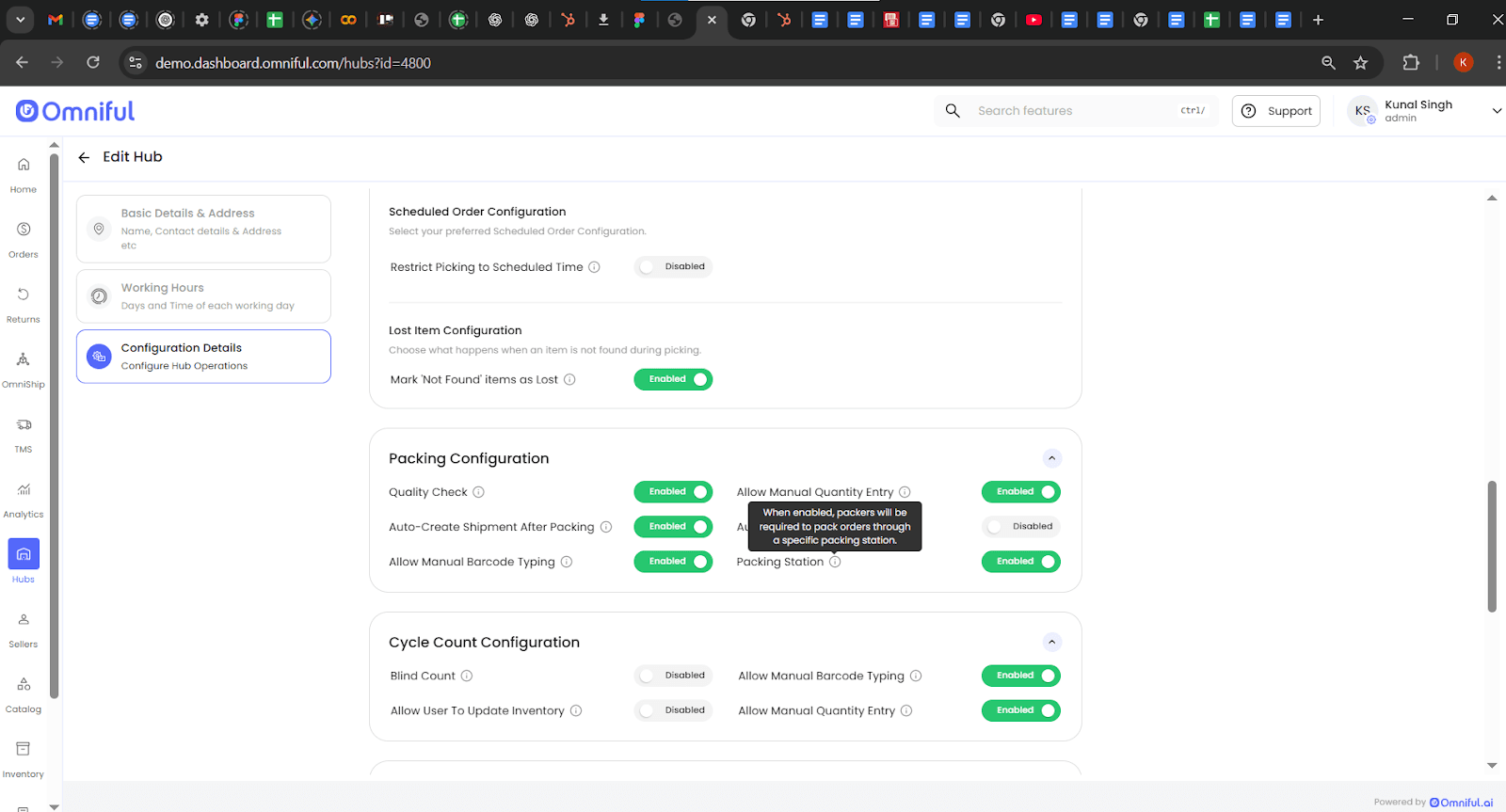The height and width of the screenshot is (812, 1506).
Task: Enable Restrict Picking to Scheduled Time toggle
Action: pyautogui.click(x=673, y=267)
